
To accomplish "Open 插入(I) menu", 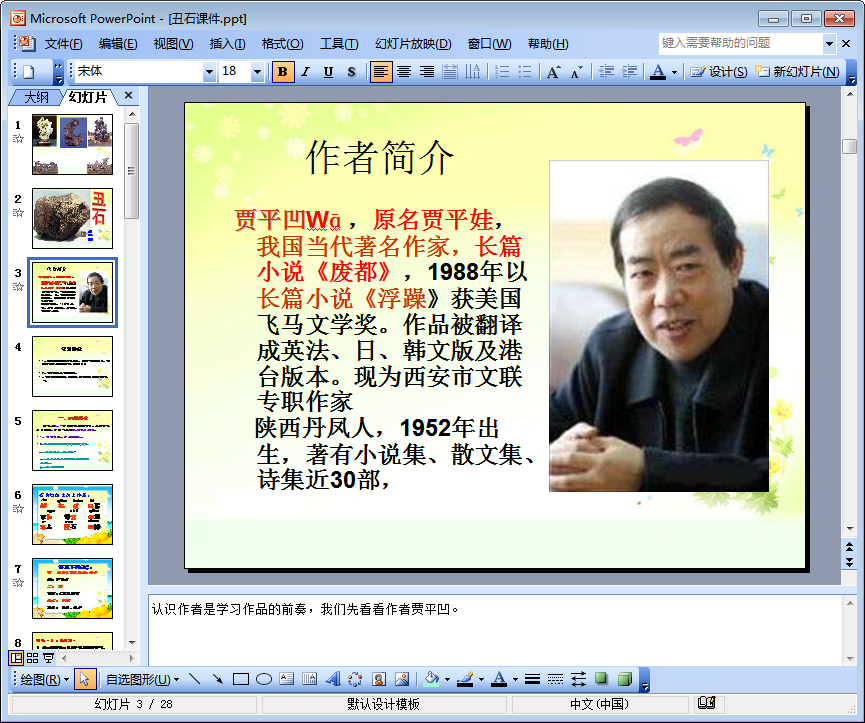I will 227,44.
